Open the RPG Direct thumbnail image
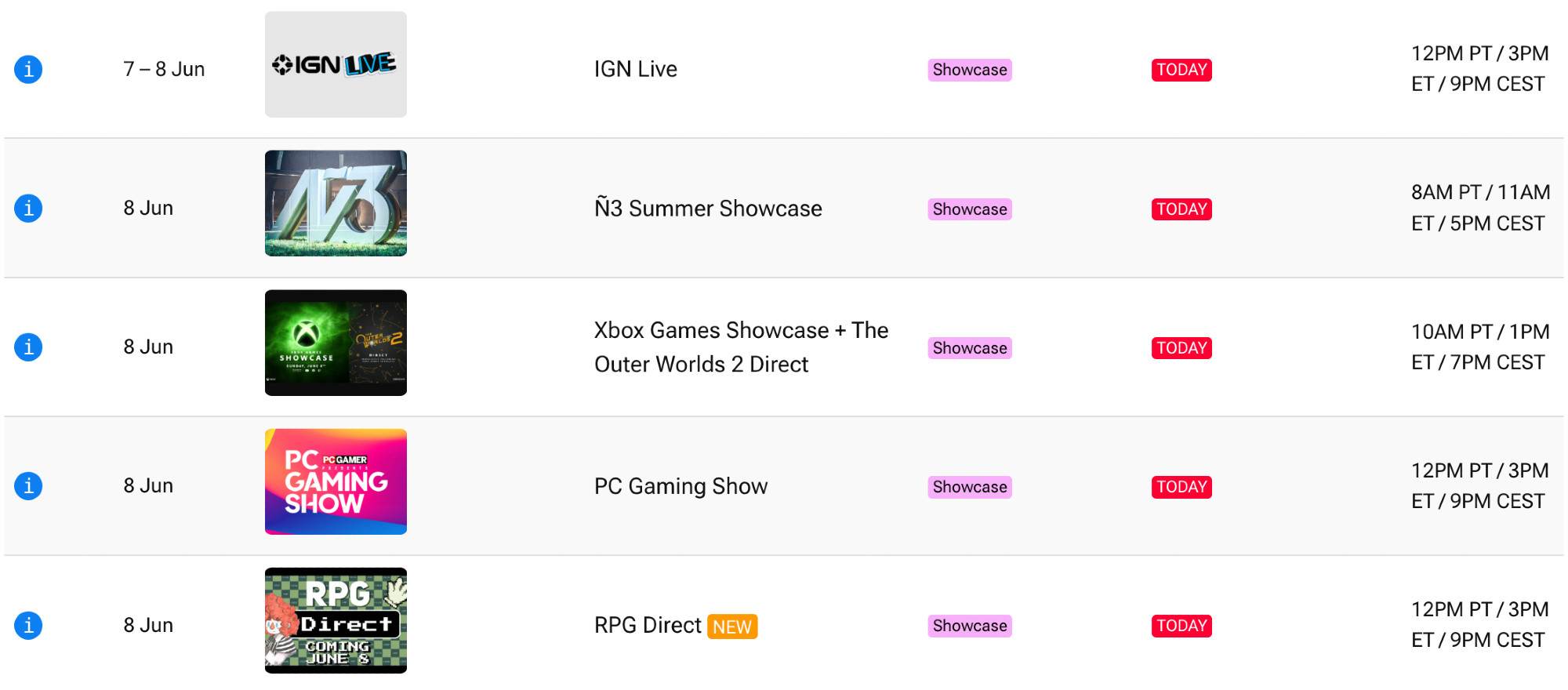1568x690 pixels. (x=336, y=620)
